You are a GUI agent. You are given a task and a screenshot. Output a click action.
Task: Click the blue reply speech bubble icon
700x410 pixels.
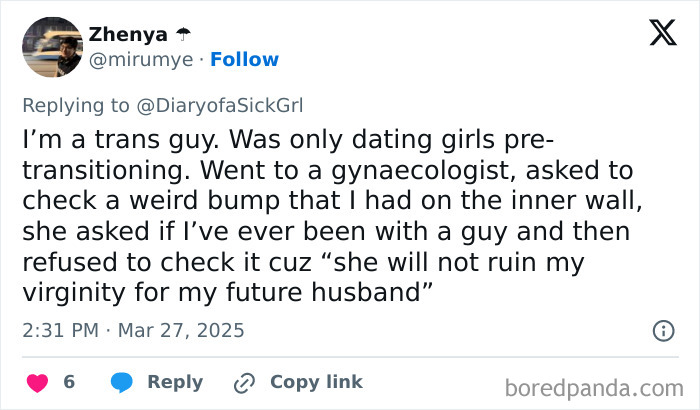point(121,383)
